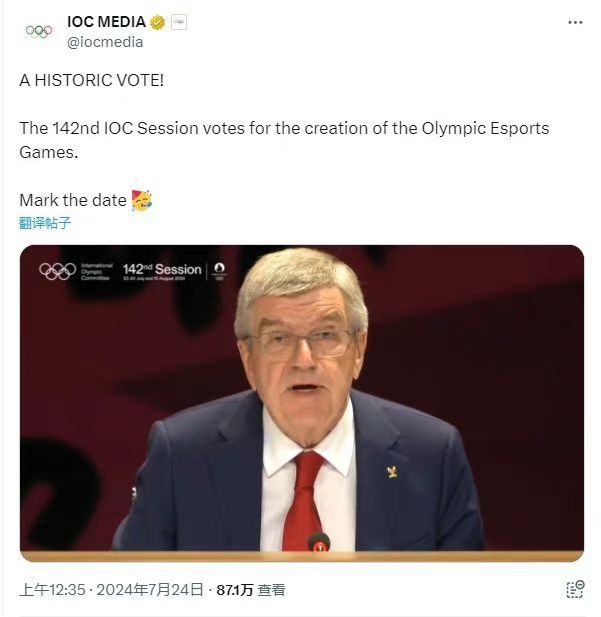Viewport: 601px width, 617px height.
Task: Click the 'Mark the date' text
Action: tap(73, 200)
